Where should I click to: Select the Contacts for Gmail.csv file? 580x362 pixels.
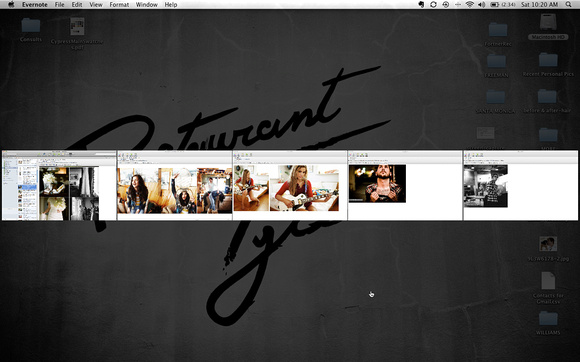click(x=548, y=288)
